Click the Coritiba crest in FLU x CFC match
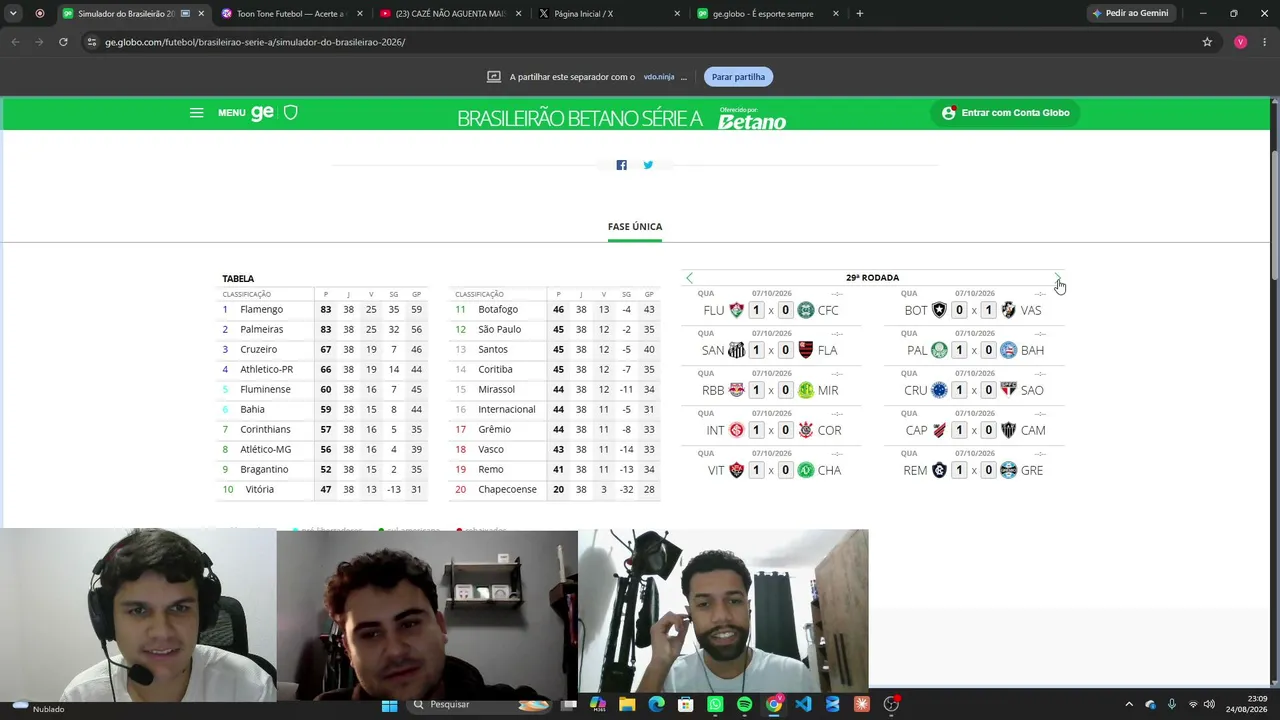Screen dimensions: 1280x720 [x=806, y=310]
